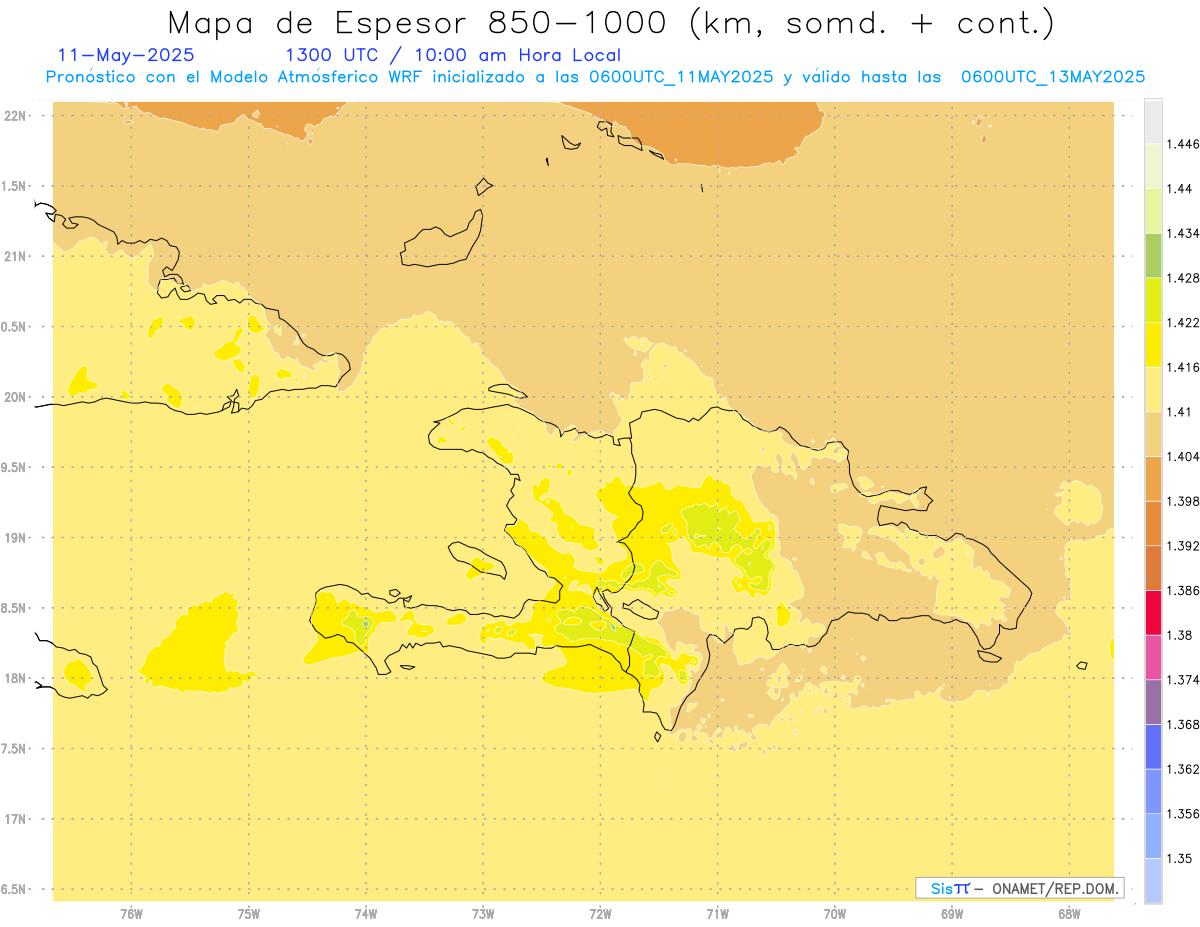Click the '0600UTC_13MAY2025' valid-until timestamp
Screen dimensions: 1200x927
click(1053, 77)
